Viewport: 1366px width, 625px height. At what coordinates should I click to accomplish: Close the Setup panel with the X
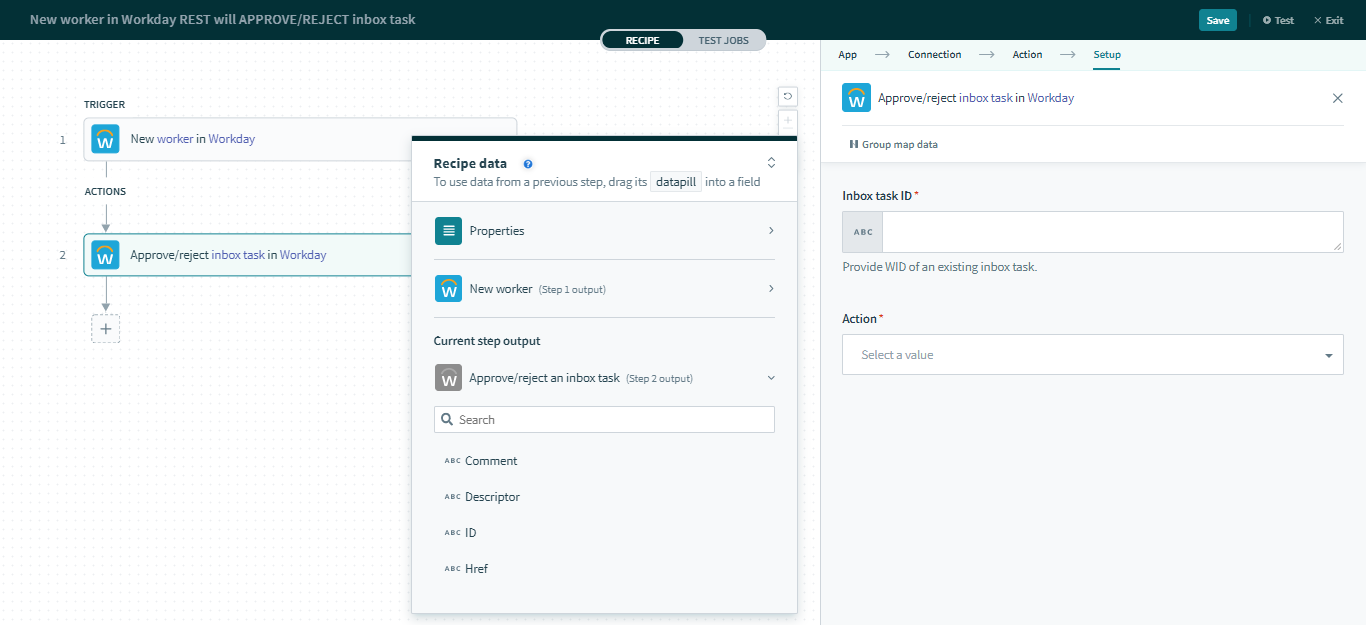[x=1338, y=98]
